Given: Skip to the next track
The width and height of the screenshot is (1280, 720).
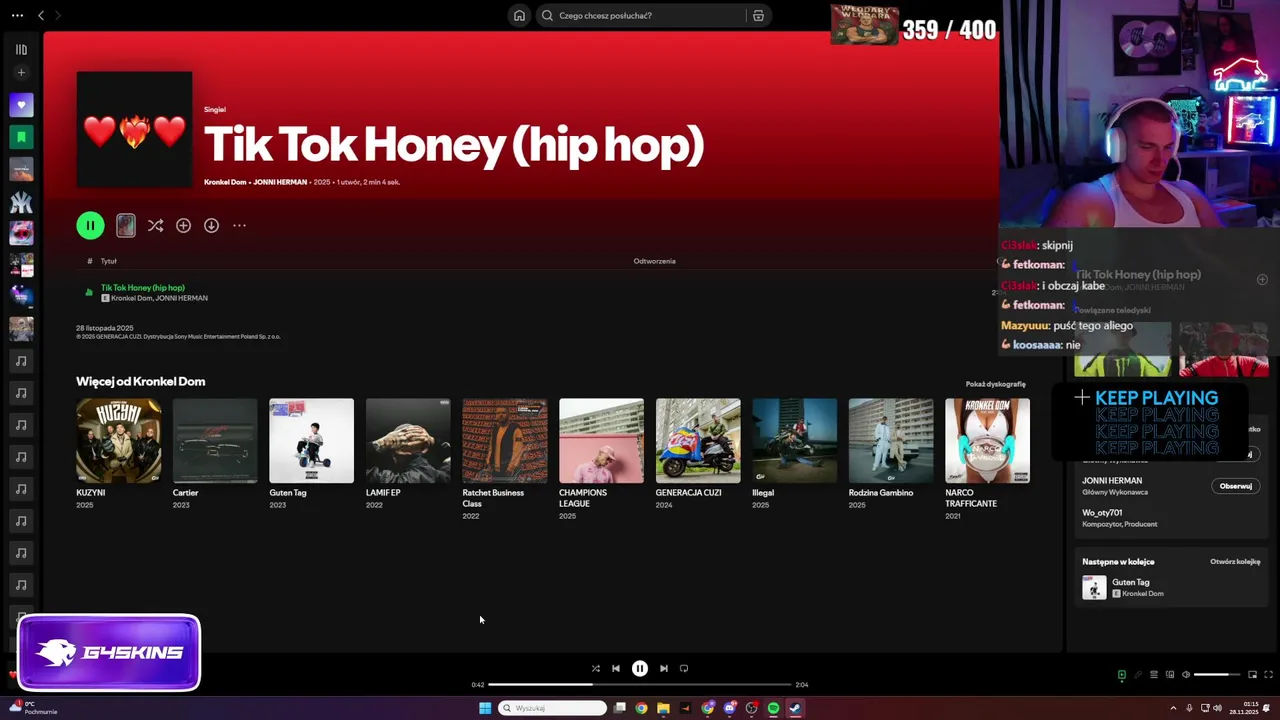Looking at the screenshot, I should (664, 668).
